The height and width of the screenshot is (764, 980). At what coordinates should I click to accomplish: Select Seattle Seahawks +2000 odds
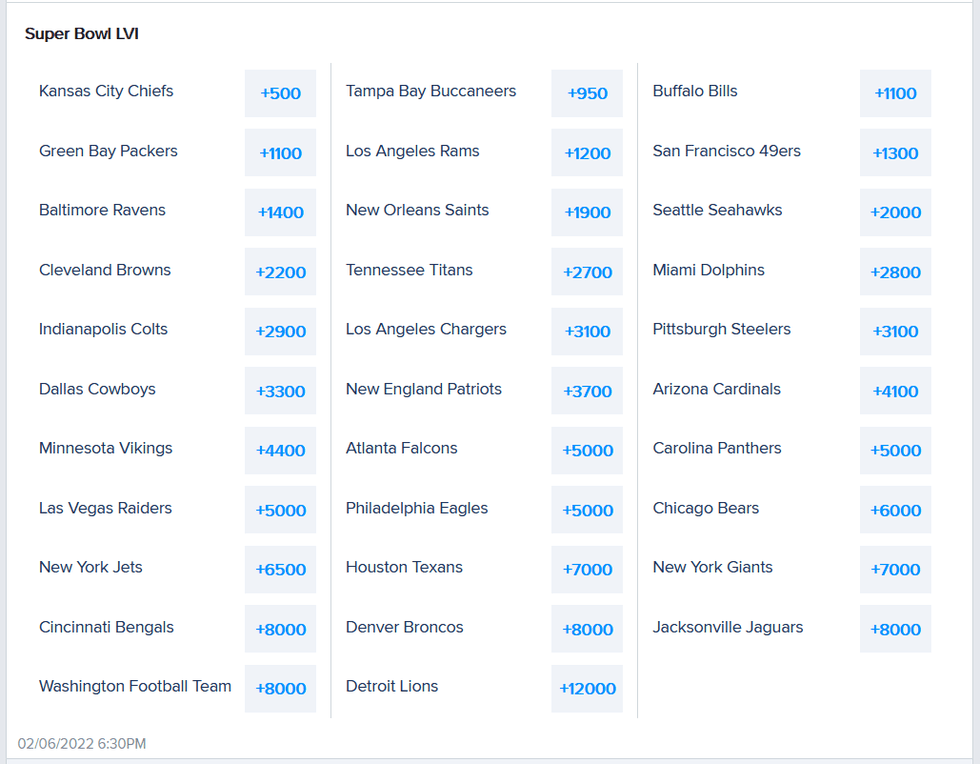[895, 212]
